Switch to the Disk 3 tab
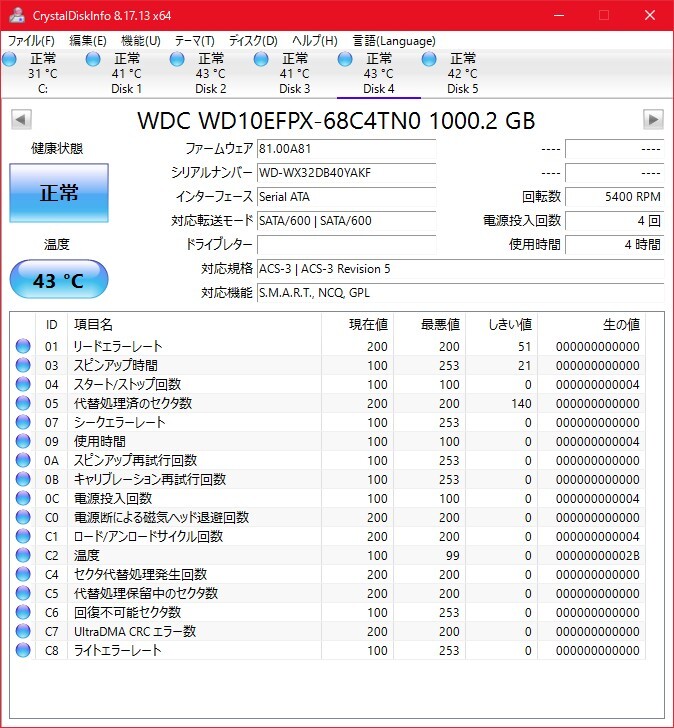The height and width of the screenshot is (728, 674). pyautogui.click(x=295, y=73)
